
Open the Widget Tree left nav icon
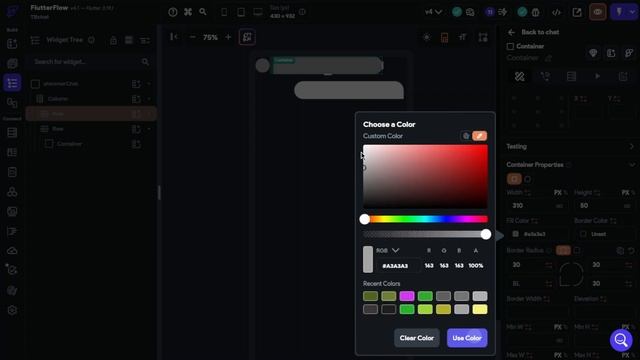(x=12, y=83)
